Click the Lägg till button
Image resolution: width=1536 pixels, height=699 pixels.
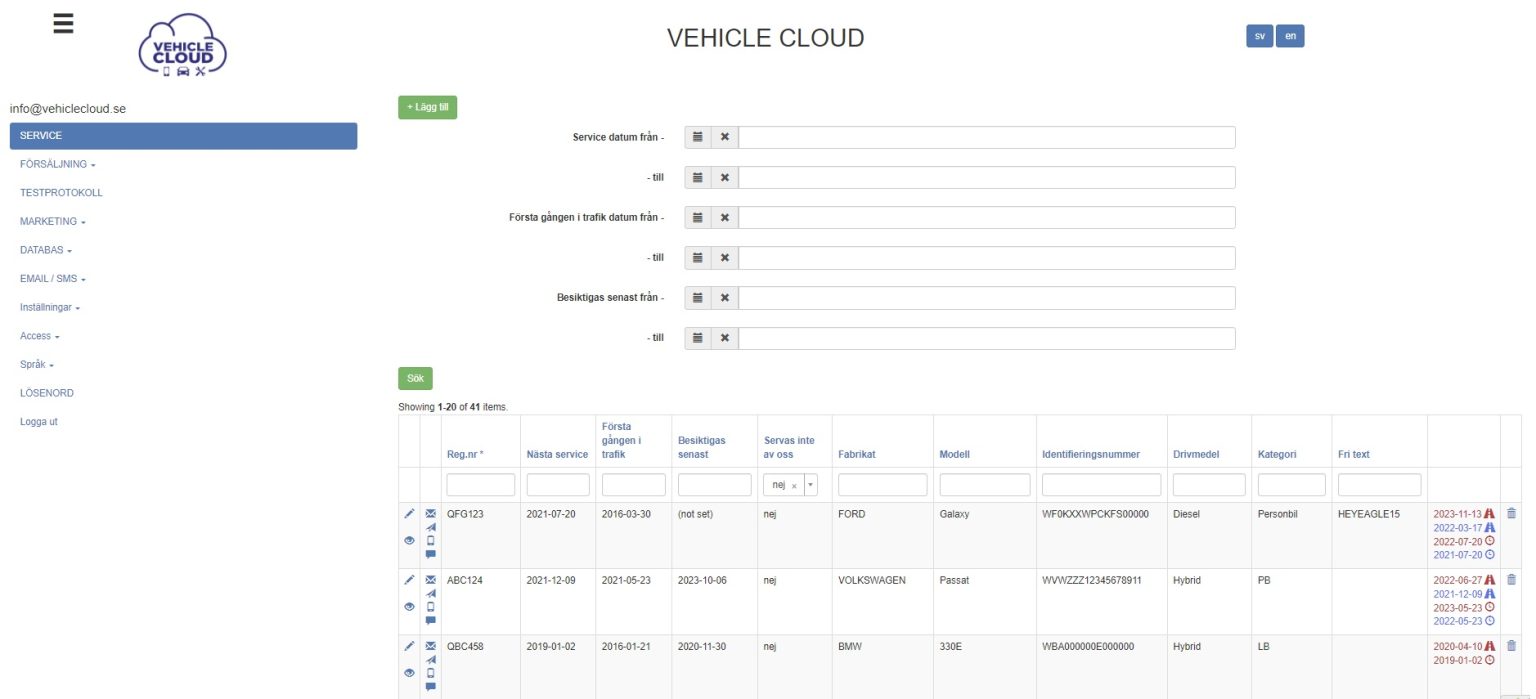coord(427,107)
